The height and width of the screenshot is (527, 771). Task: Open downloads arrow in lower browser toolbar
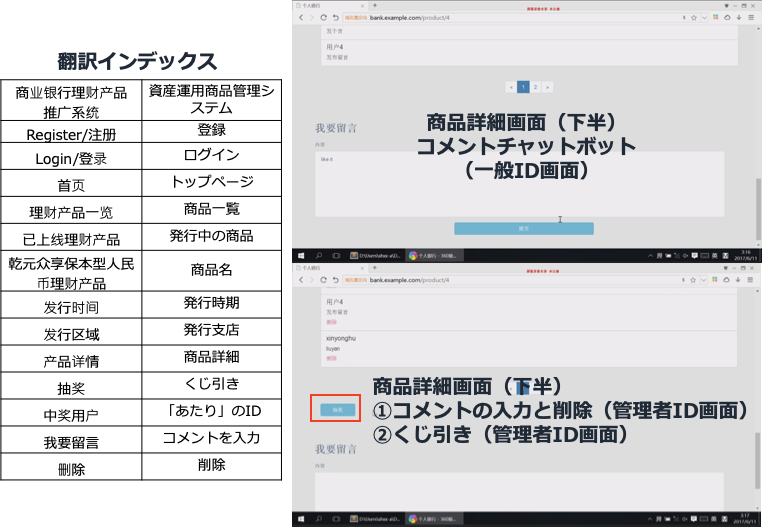pyautogui.click(x=738, y=279)
